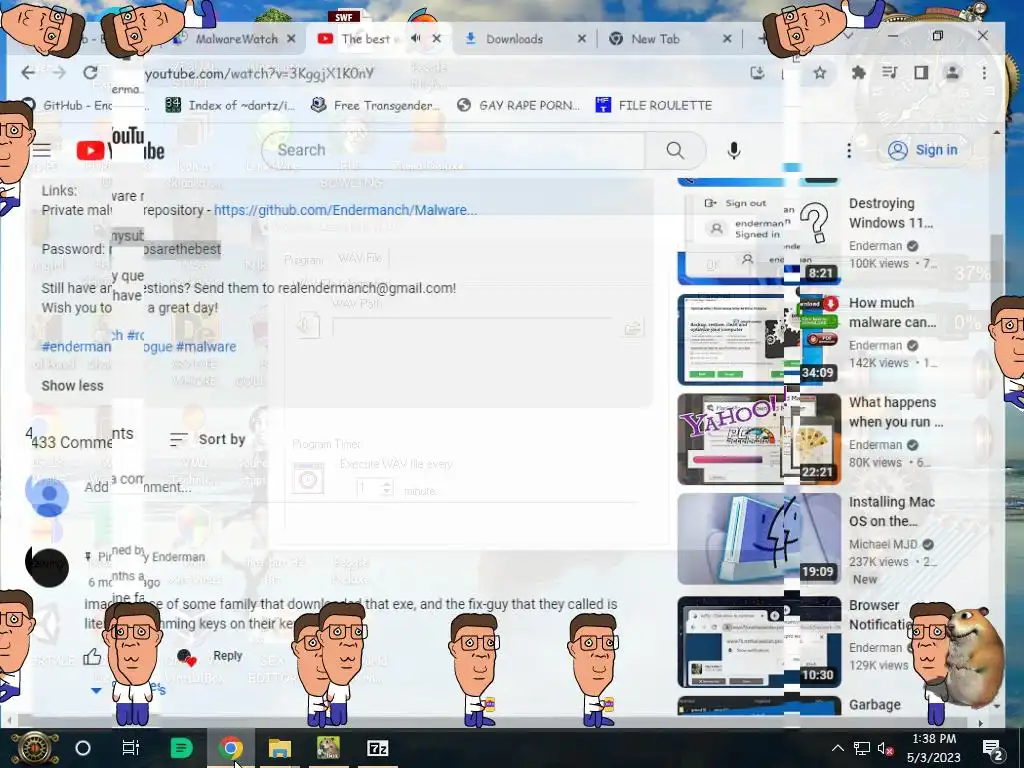The image size is (1024, 768).
Task: Go back using the browser back arrow
Action: pyautogui.click(x=28, y=72)
